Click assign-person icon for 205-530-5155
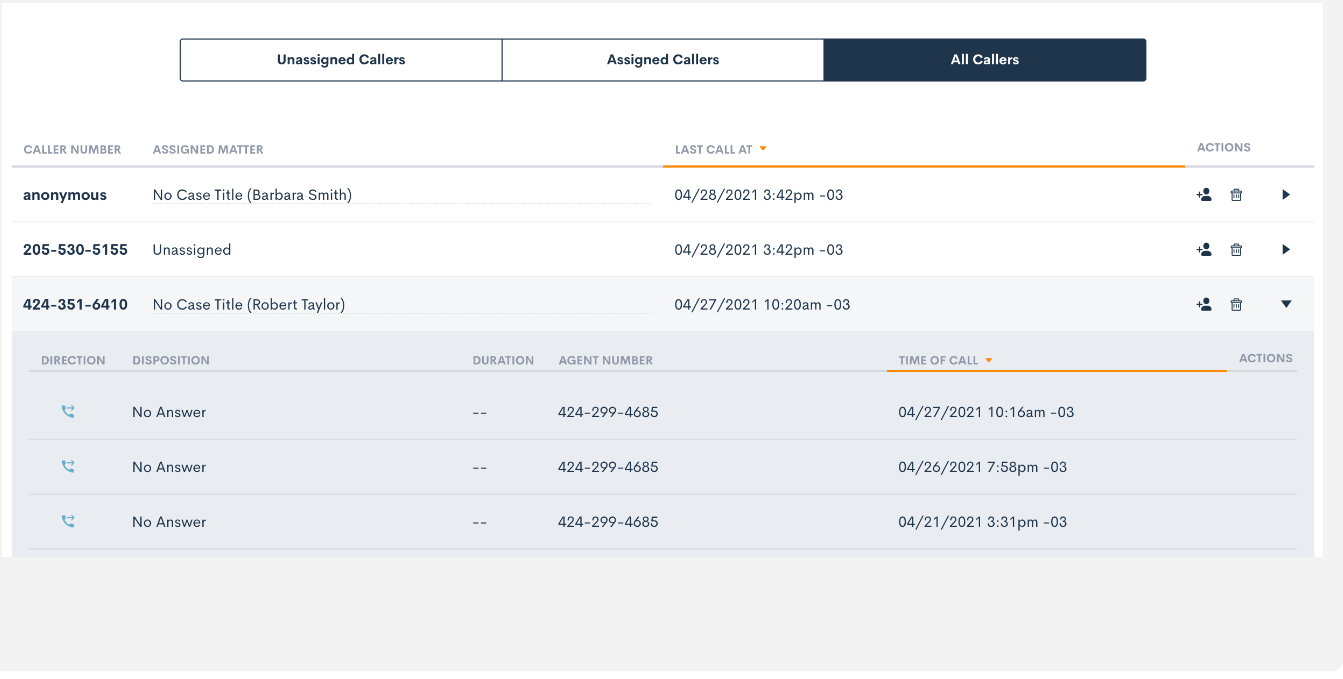1343x679 pixels. tap(1204, 250)
